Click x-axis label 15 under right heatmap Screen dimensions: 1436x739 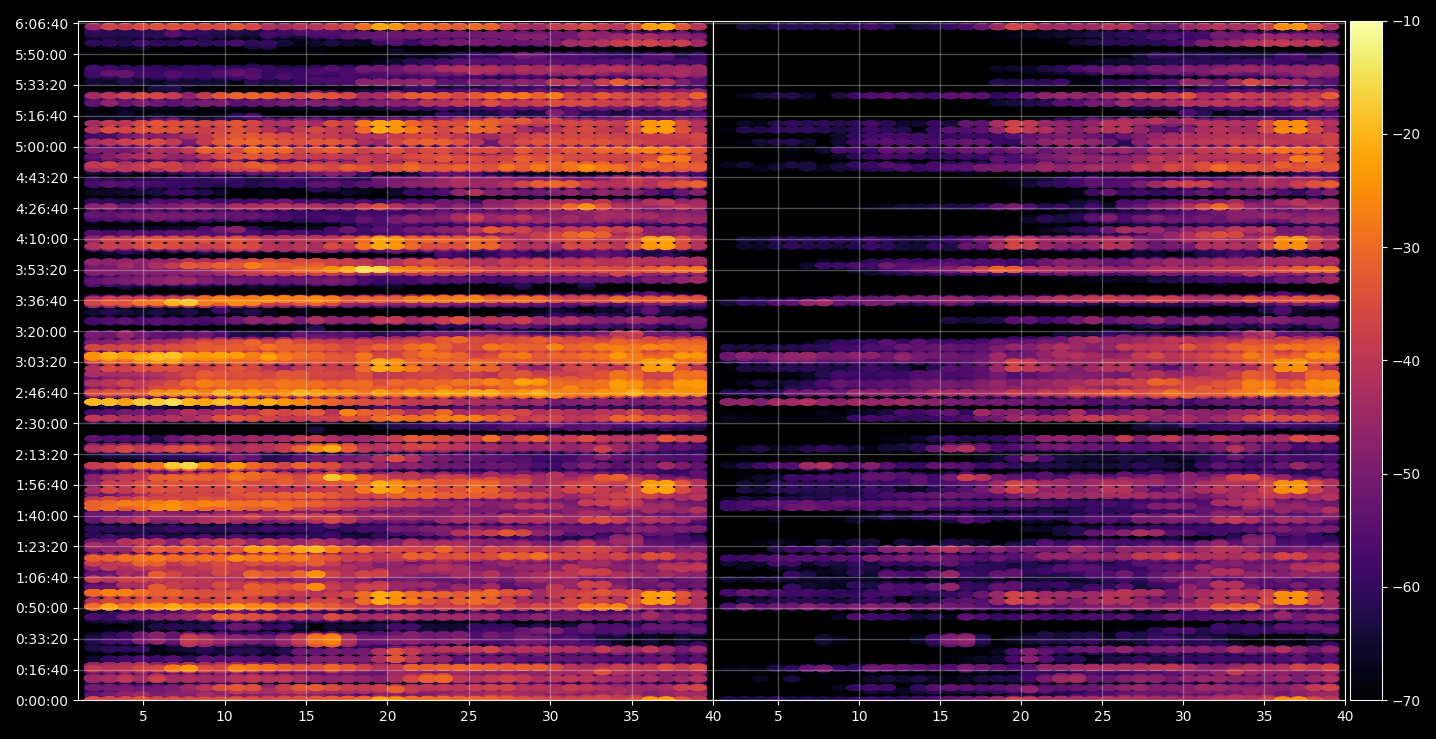(x=939, y=716)
